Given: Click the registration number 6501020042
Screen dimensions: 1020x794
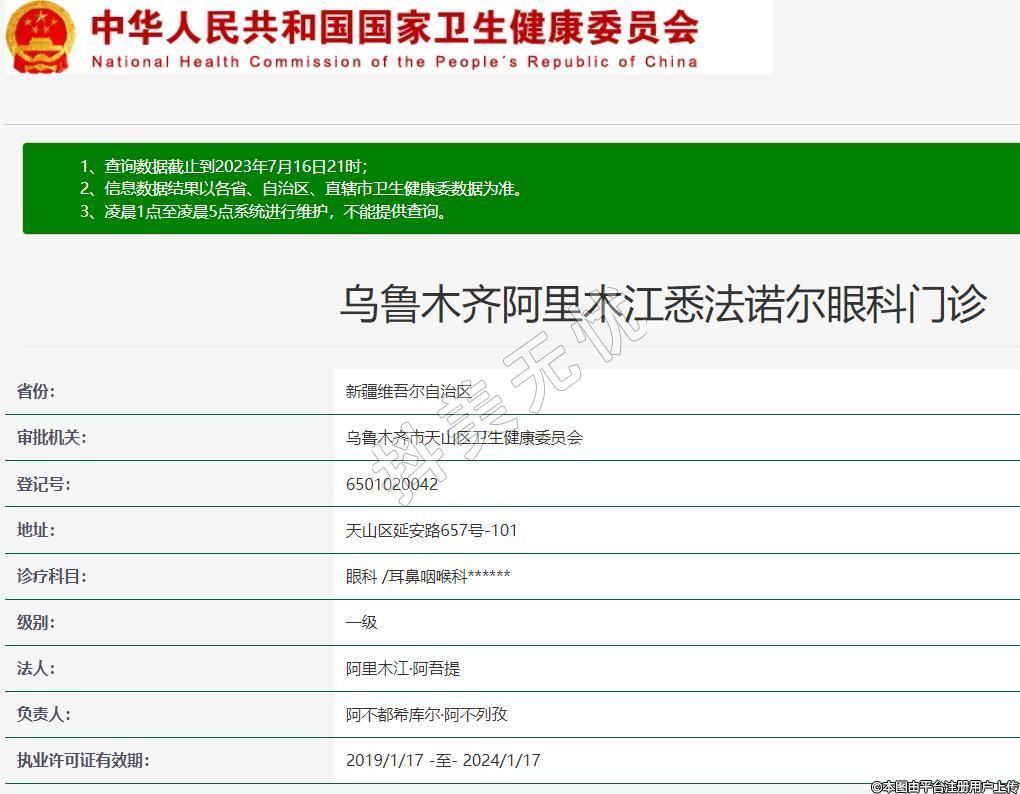Looking at the screenshot, I should point(392,484).
